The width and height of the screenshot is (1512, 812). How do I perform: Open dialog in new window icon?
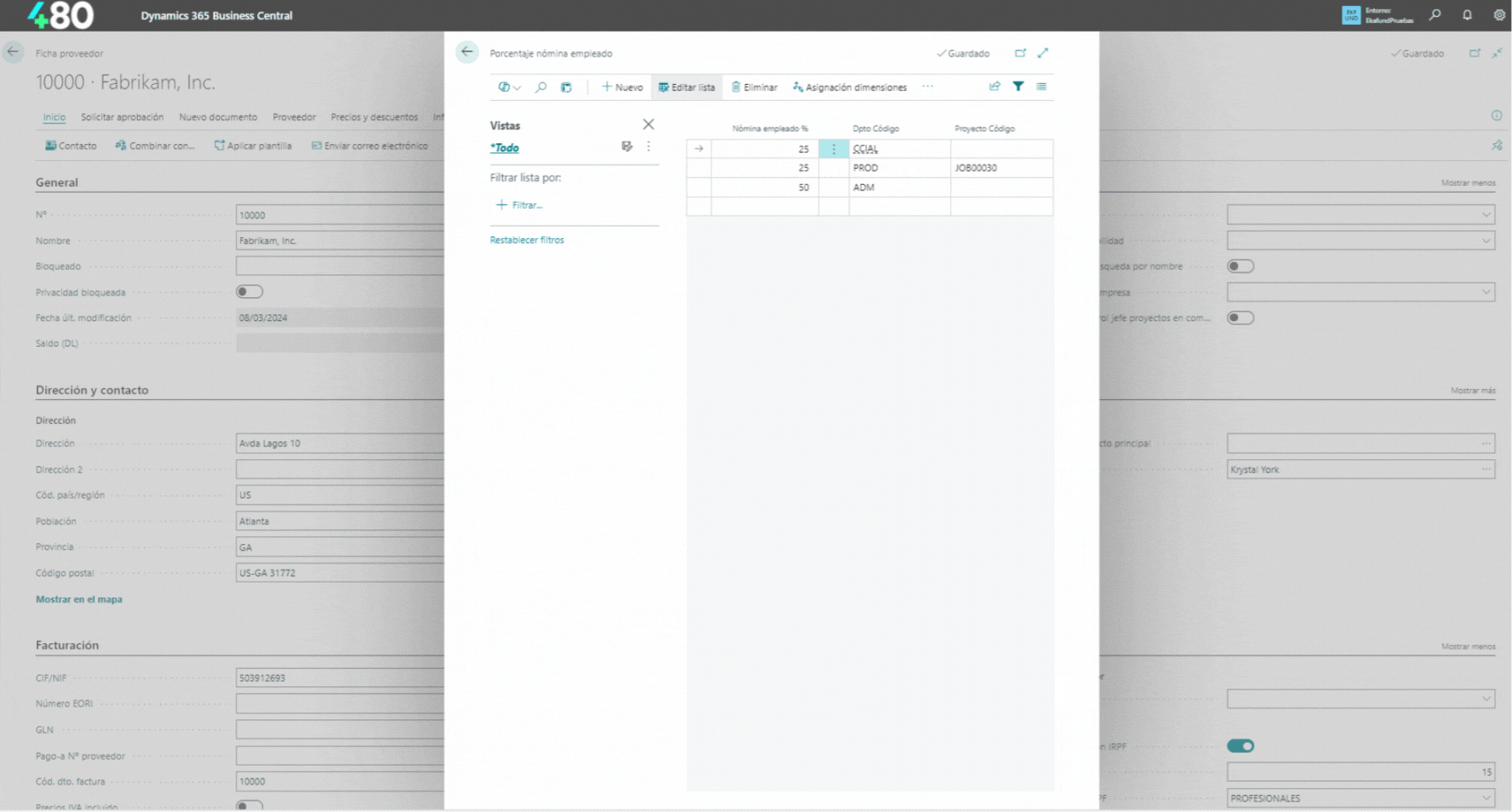[x=1020, y=53]
